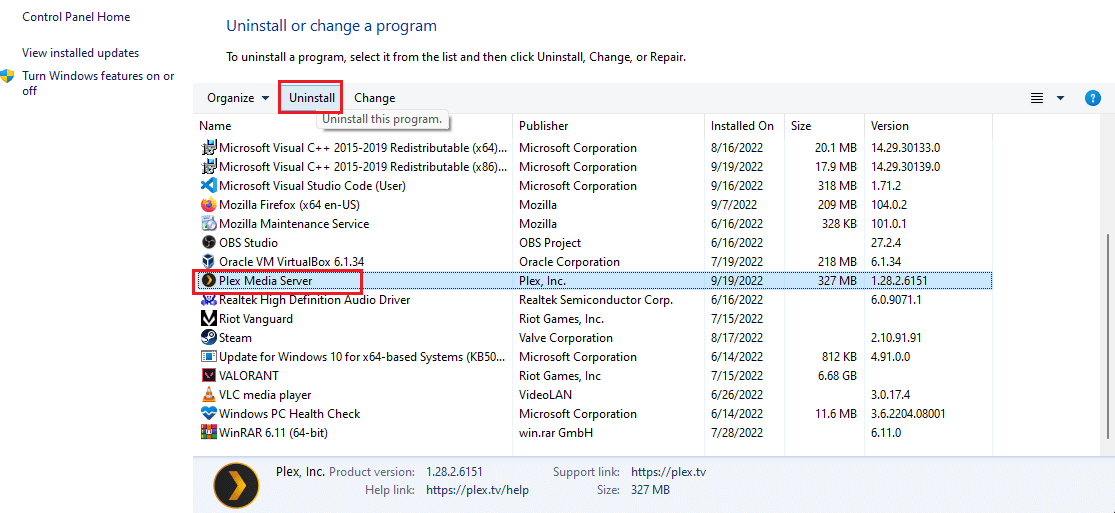This screenshot has height=513, width=1115.
Task: Select the Steam entry name
Action: tap(235, 337)
